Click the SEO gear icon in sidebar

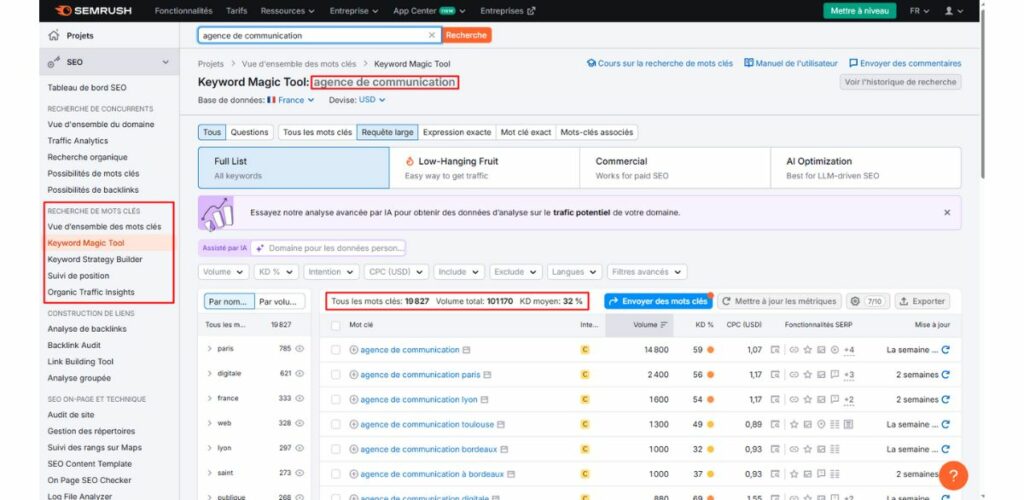[54, 62]
